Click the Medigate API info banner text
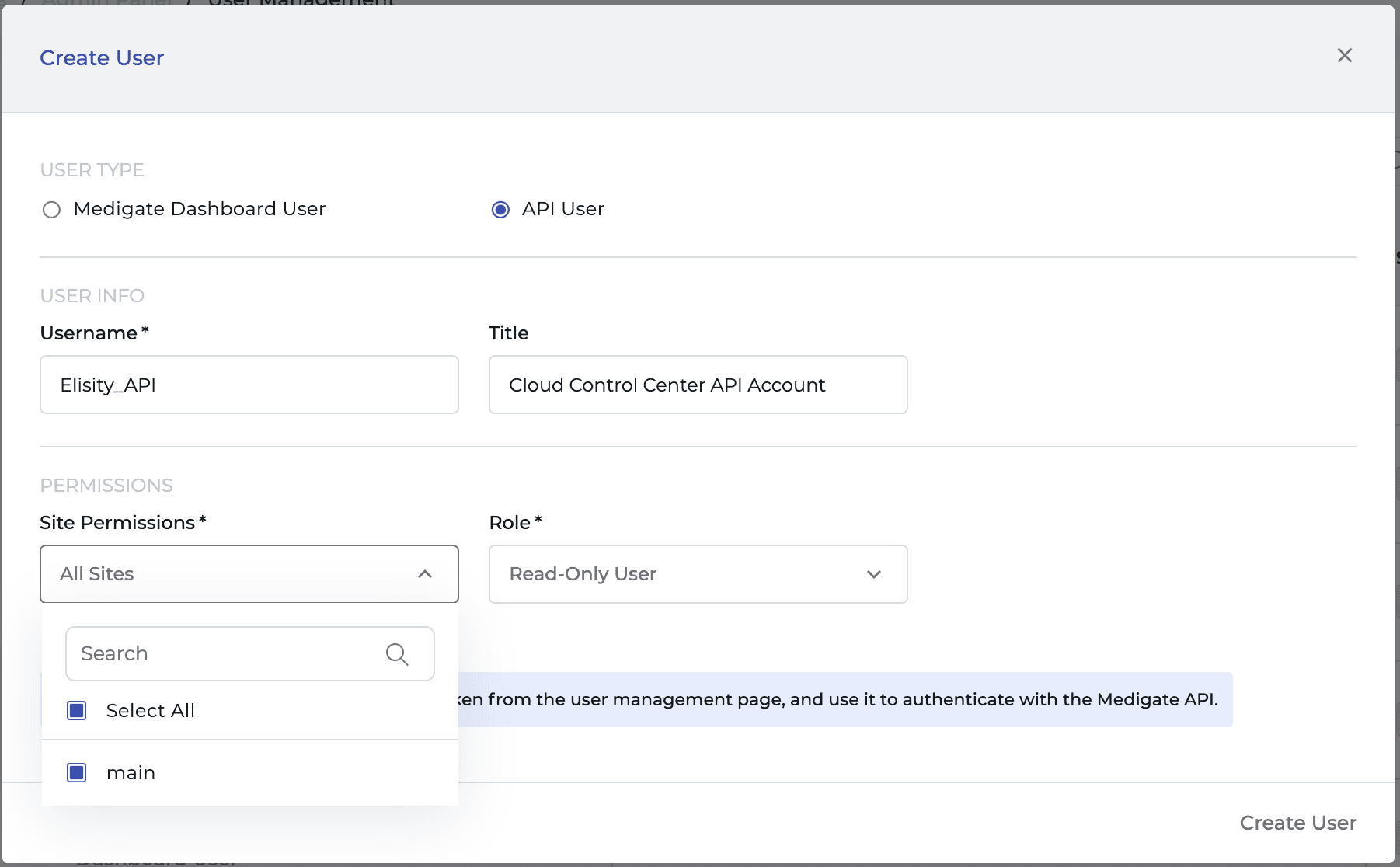Viewport: 1400px width, 867px height. click(x=838, y=699)
